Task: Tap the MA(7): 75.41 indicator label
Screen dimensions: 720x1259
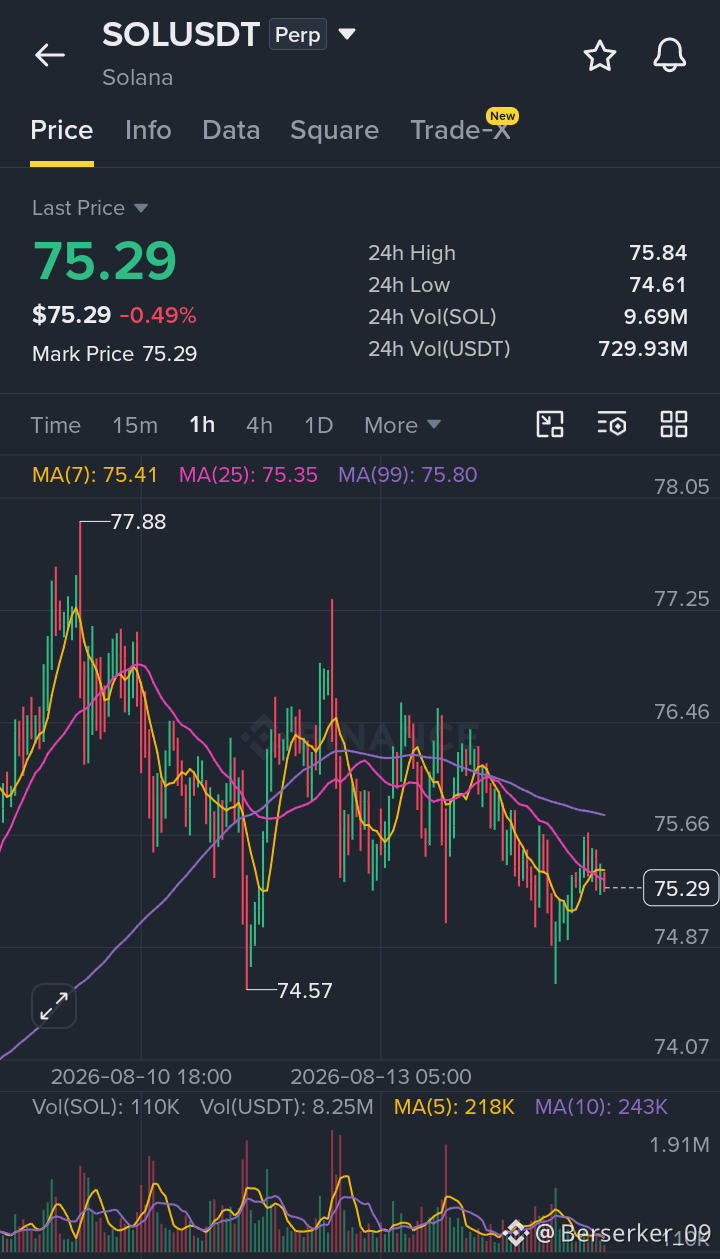Action: [x=95, y=475]
